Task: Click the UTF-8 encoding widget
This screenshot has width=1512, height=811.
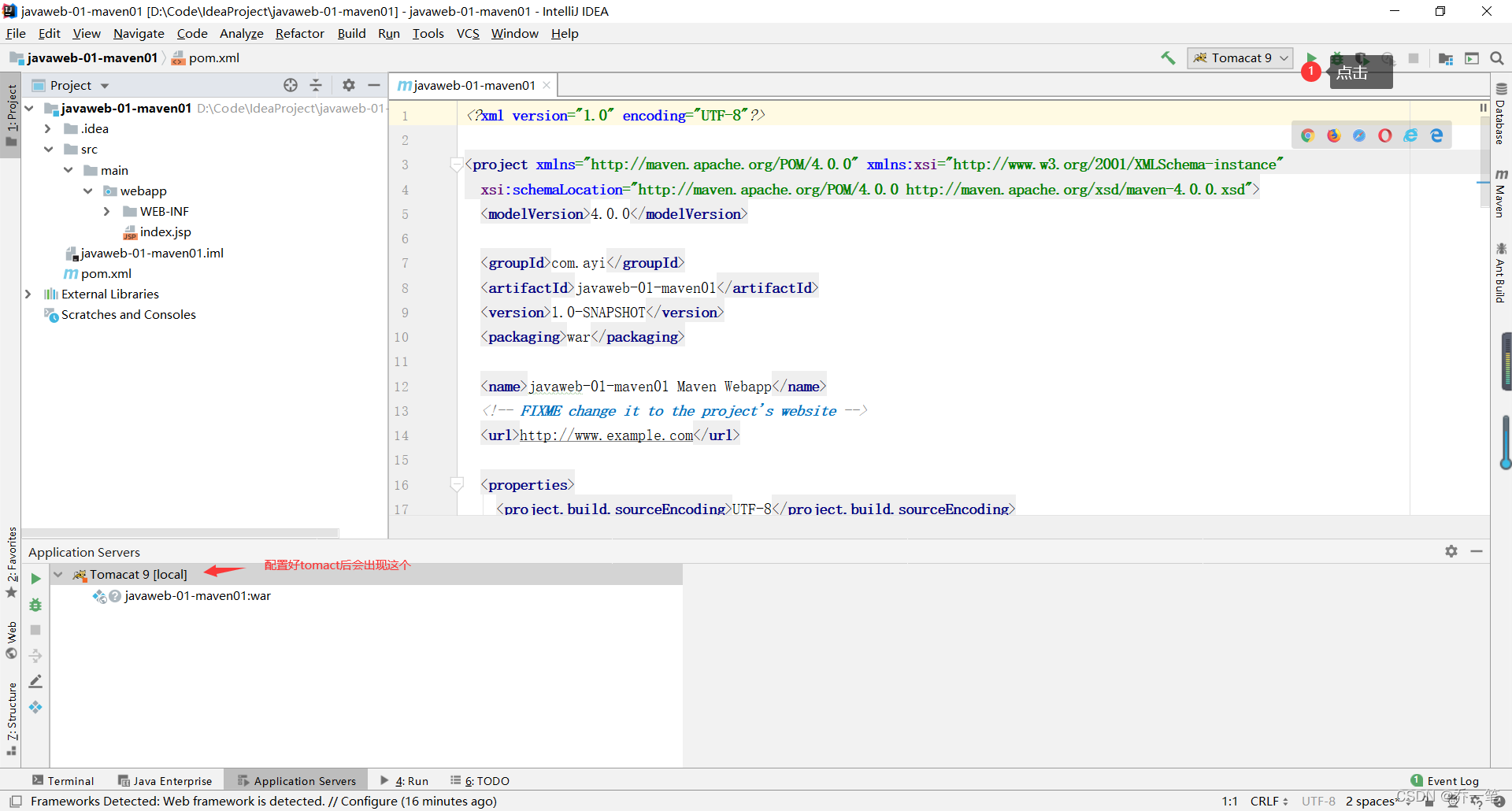Action: pos(1318,802)
